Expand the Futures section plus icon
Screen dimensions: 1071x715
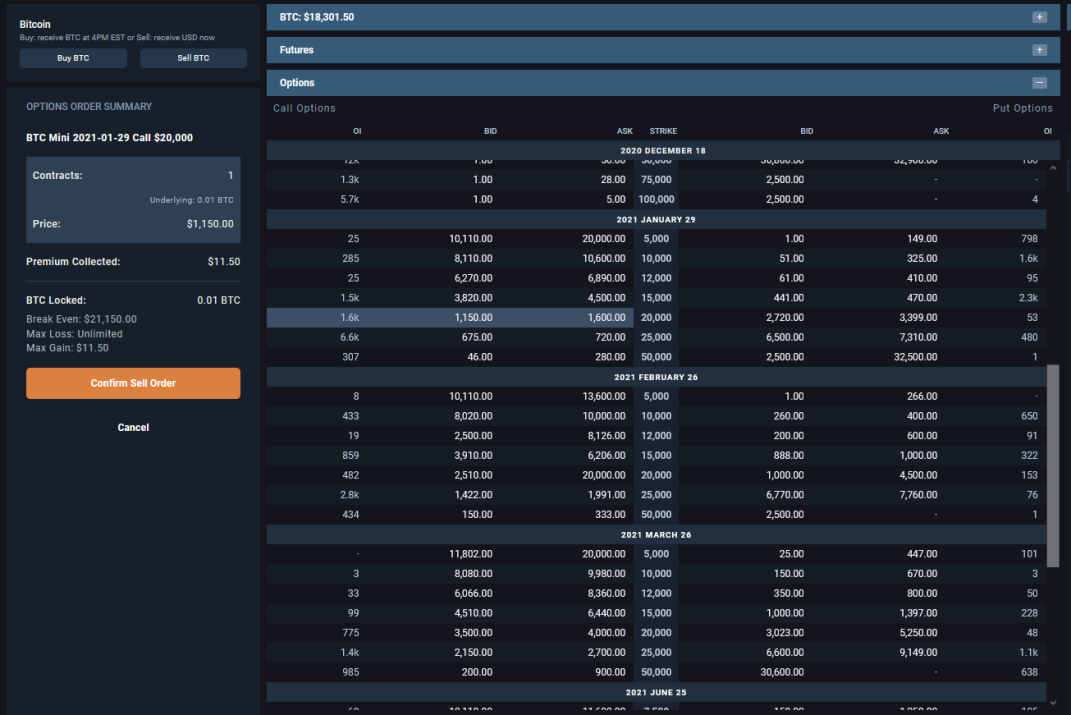click(1039, 50)
